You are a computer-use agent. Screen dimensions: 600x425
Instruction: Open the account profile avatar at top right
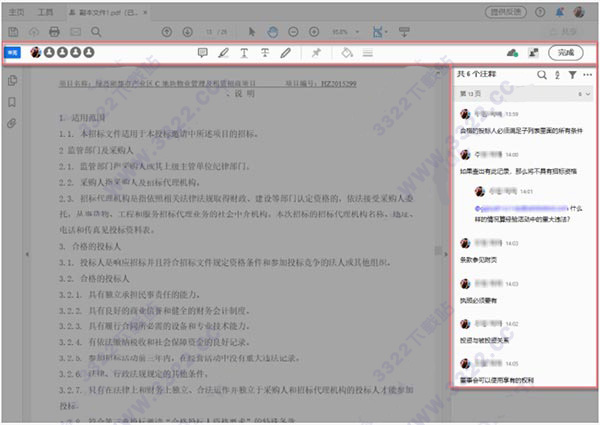[x=579, y=12]
